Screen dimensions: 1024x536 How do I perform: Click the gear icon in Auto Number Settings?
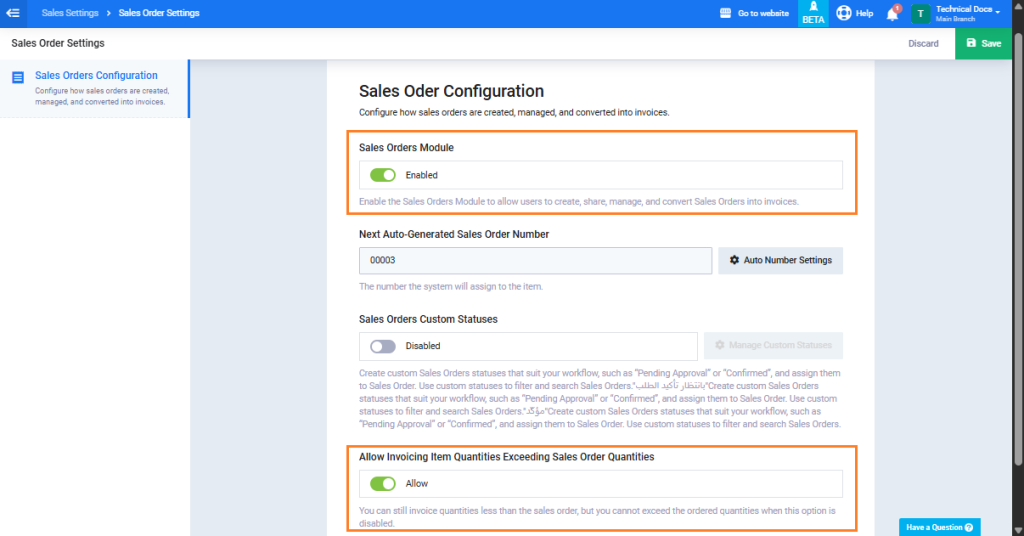tap(734, 260)
